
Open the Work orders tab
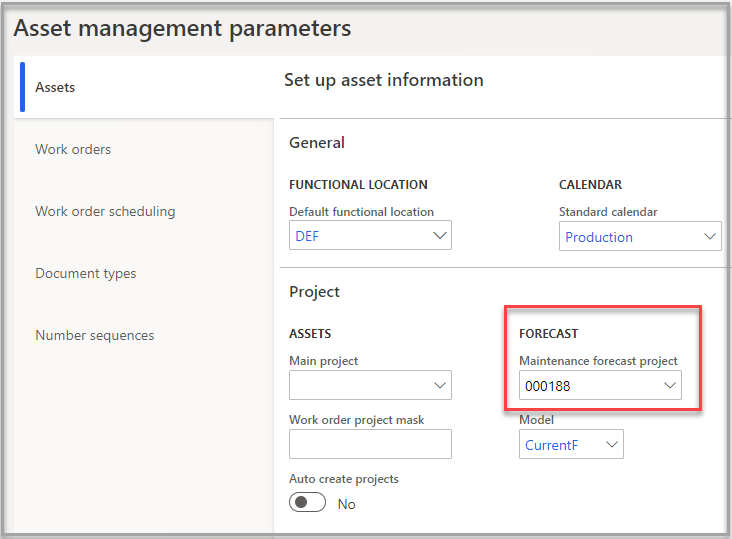pos(73,149)
